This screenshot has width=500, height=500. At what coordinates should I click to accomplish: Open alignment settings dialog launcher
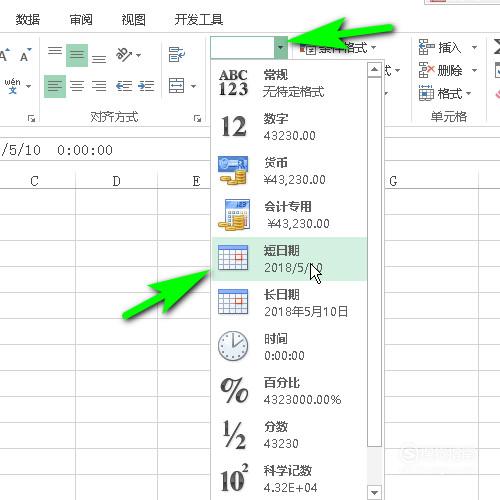[197, 118]
